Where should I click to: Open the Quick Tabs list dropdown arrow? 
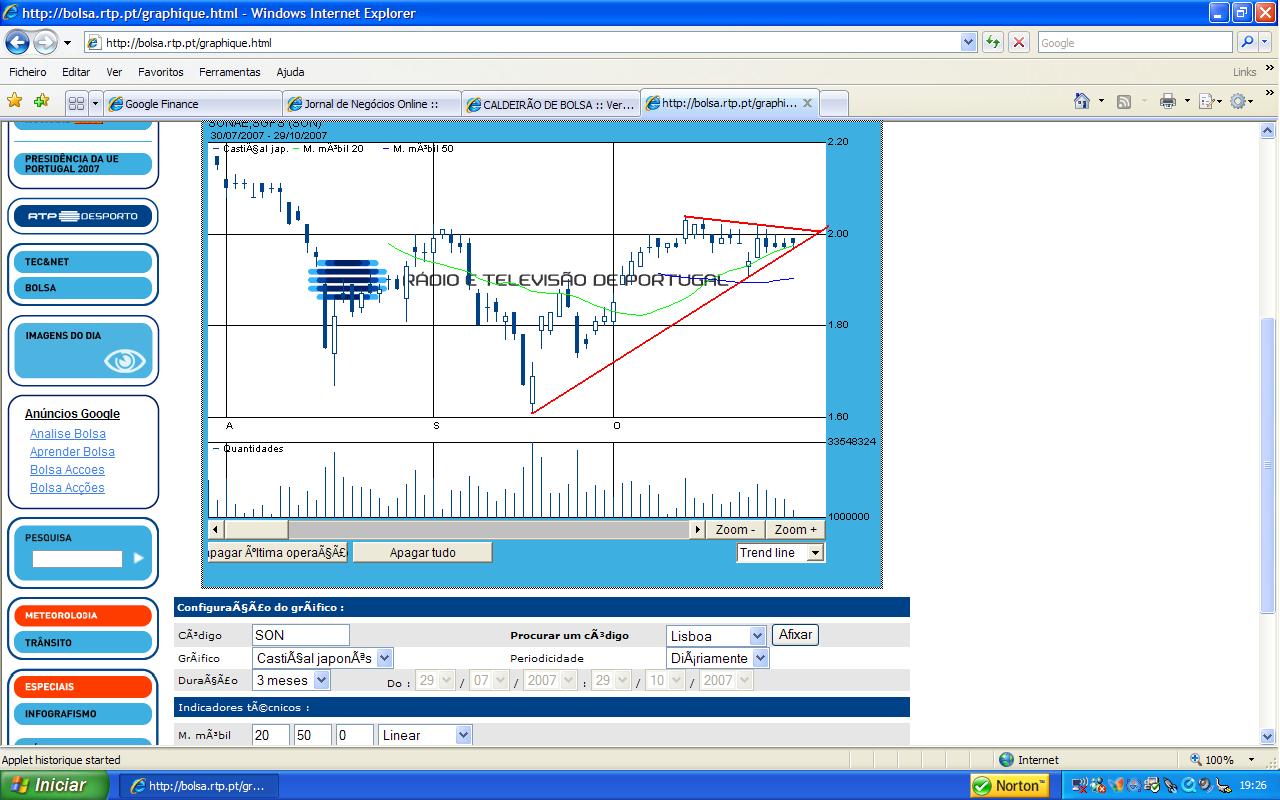click(x=96, y=103)
